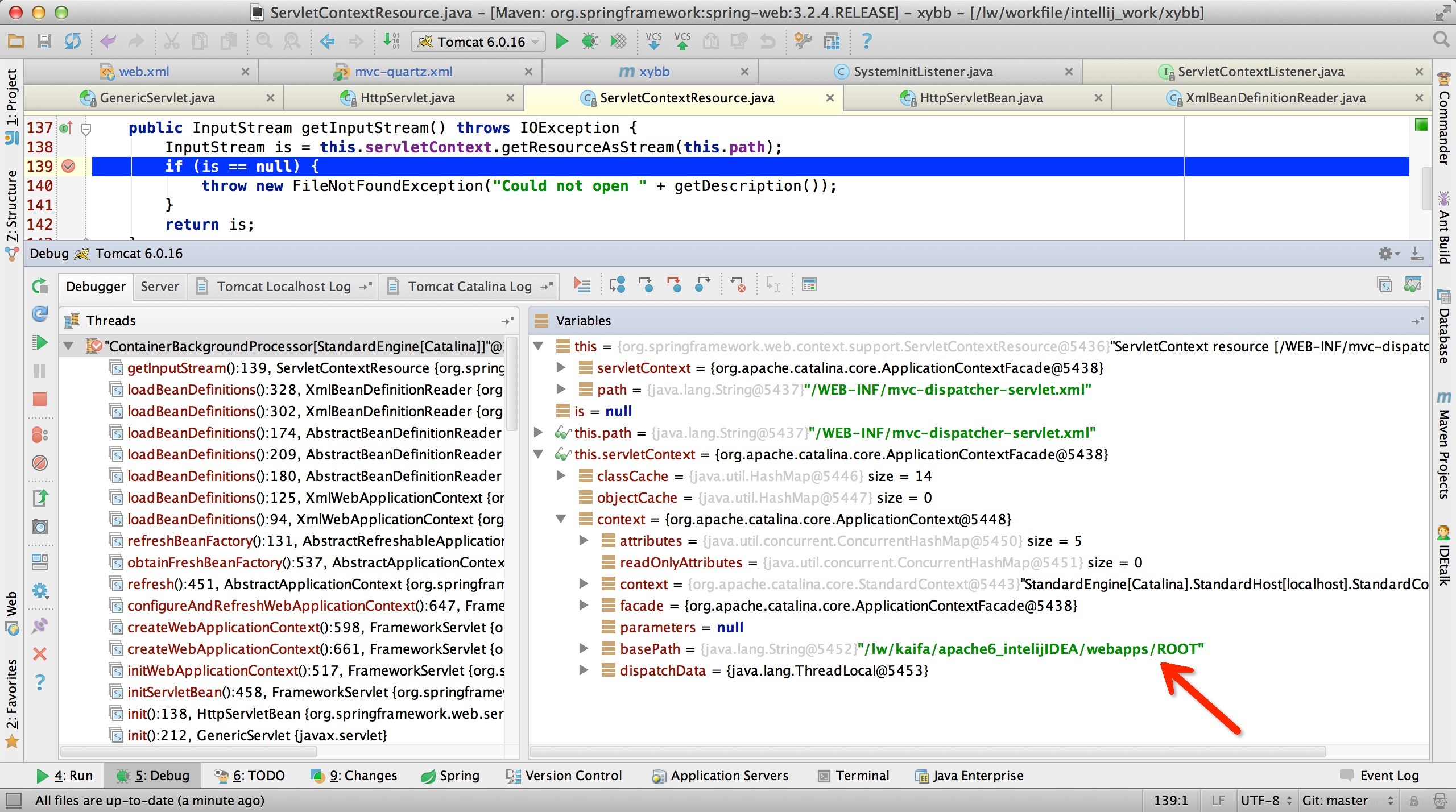Click View Breakpoints icon in debug sidebar

pyautogui.click(x=40, y=435)
